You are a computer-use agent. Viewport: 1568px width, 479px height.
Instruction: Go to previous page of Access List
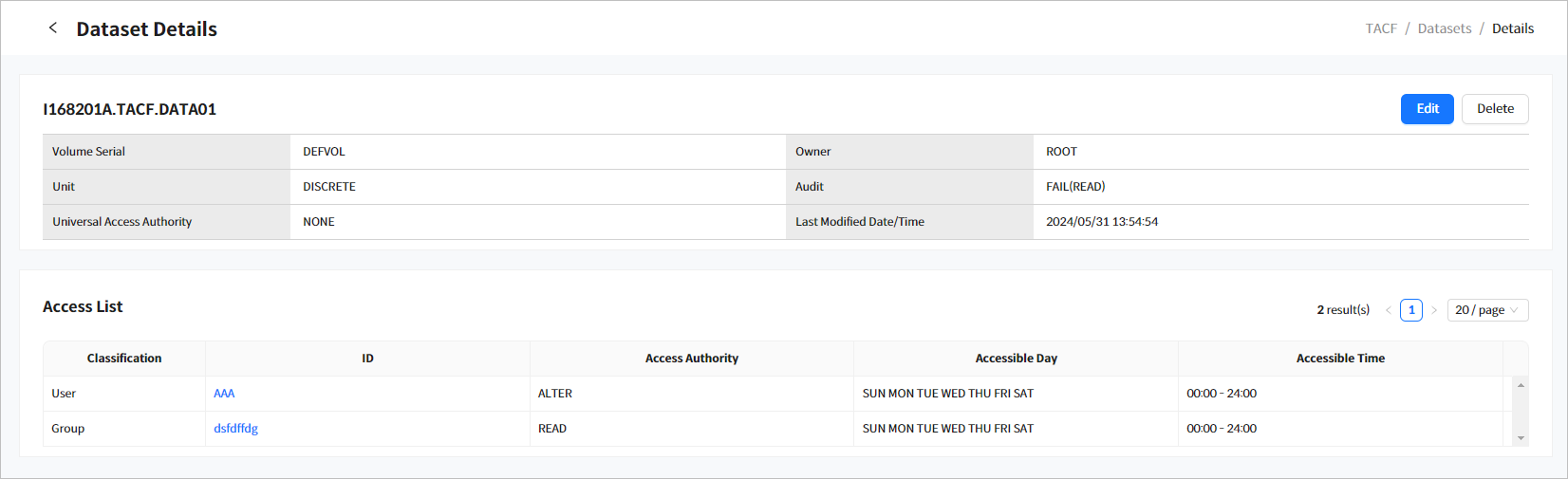click(x=1389, y=310)
